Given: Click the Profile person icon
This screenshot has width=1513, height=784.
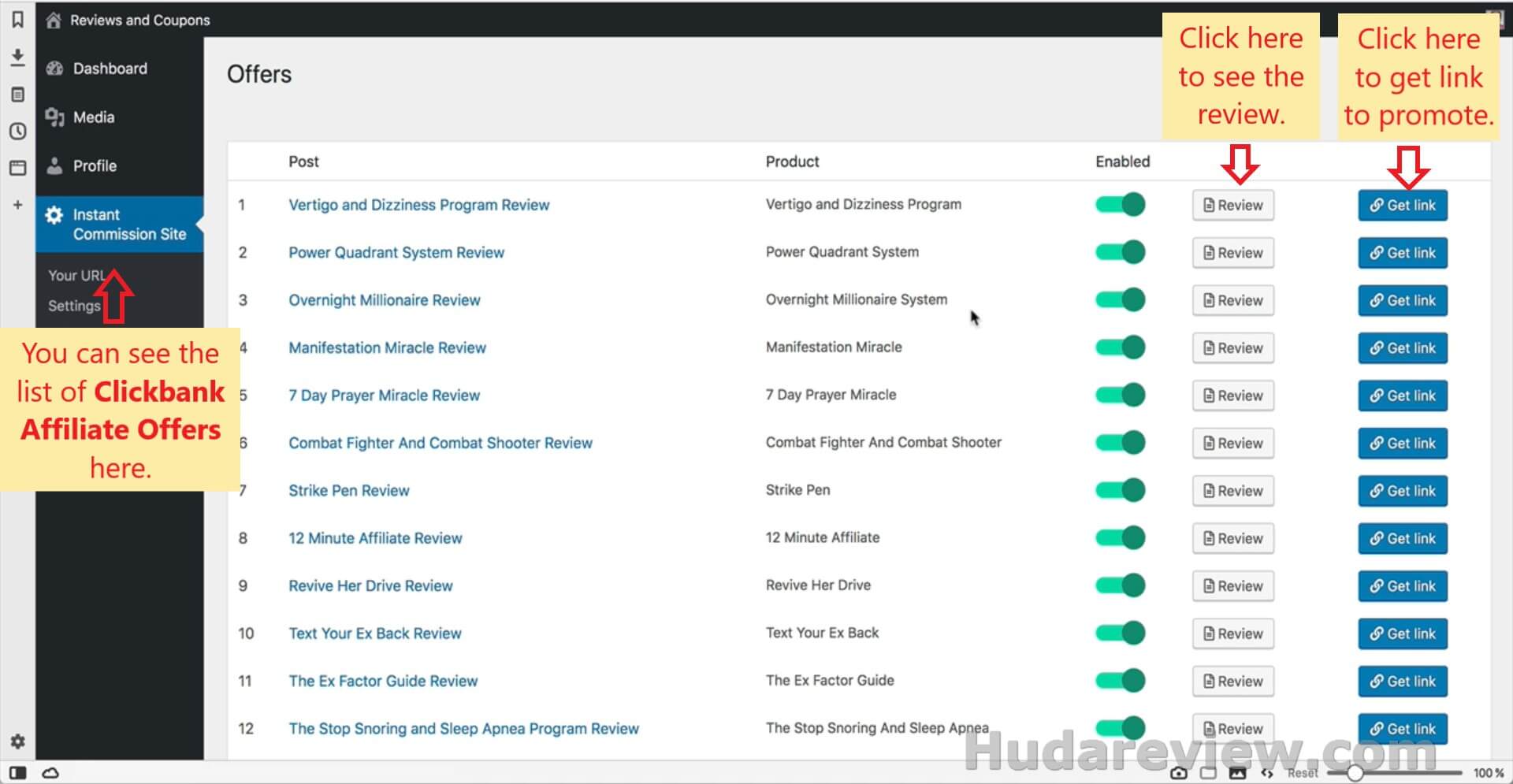Looking at the screenshot, I should (x=54, y=166).
